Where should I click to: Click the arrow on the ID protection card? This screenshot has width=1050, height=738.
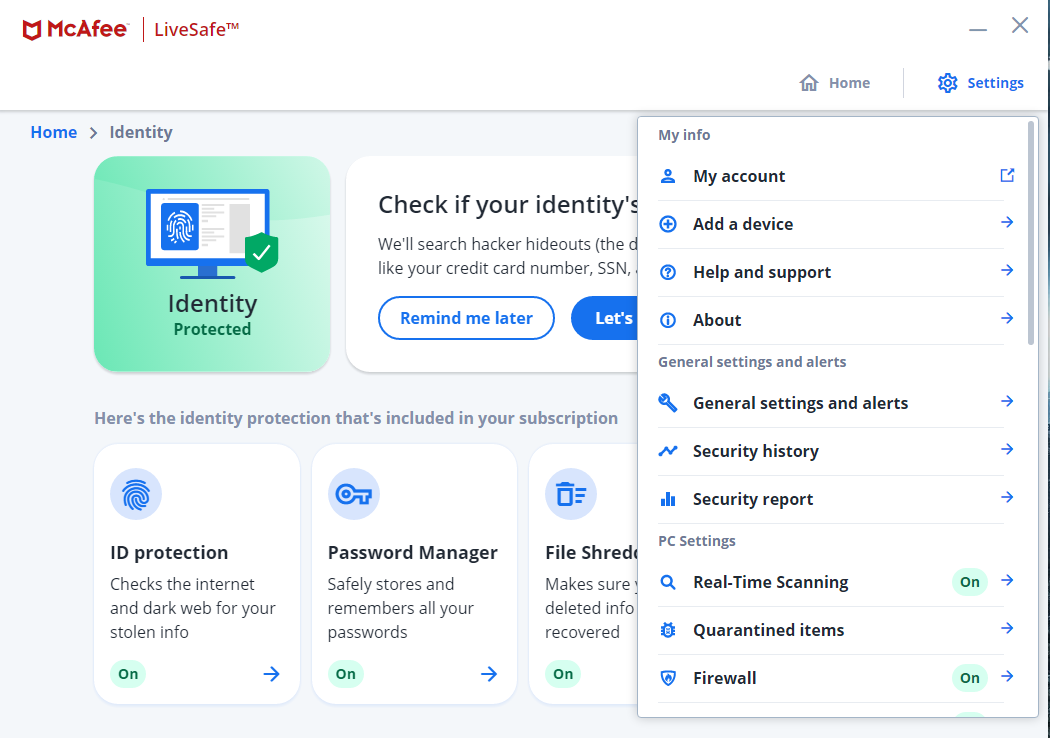click(x=271, y=674)
